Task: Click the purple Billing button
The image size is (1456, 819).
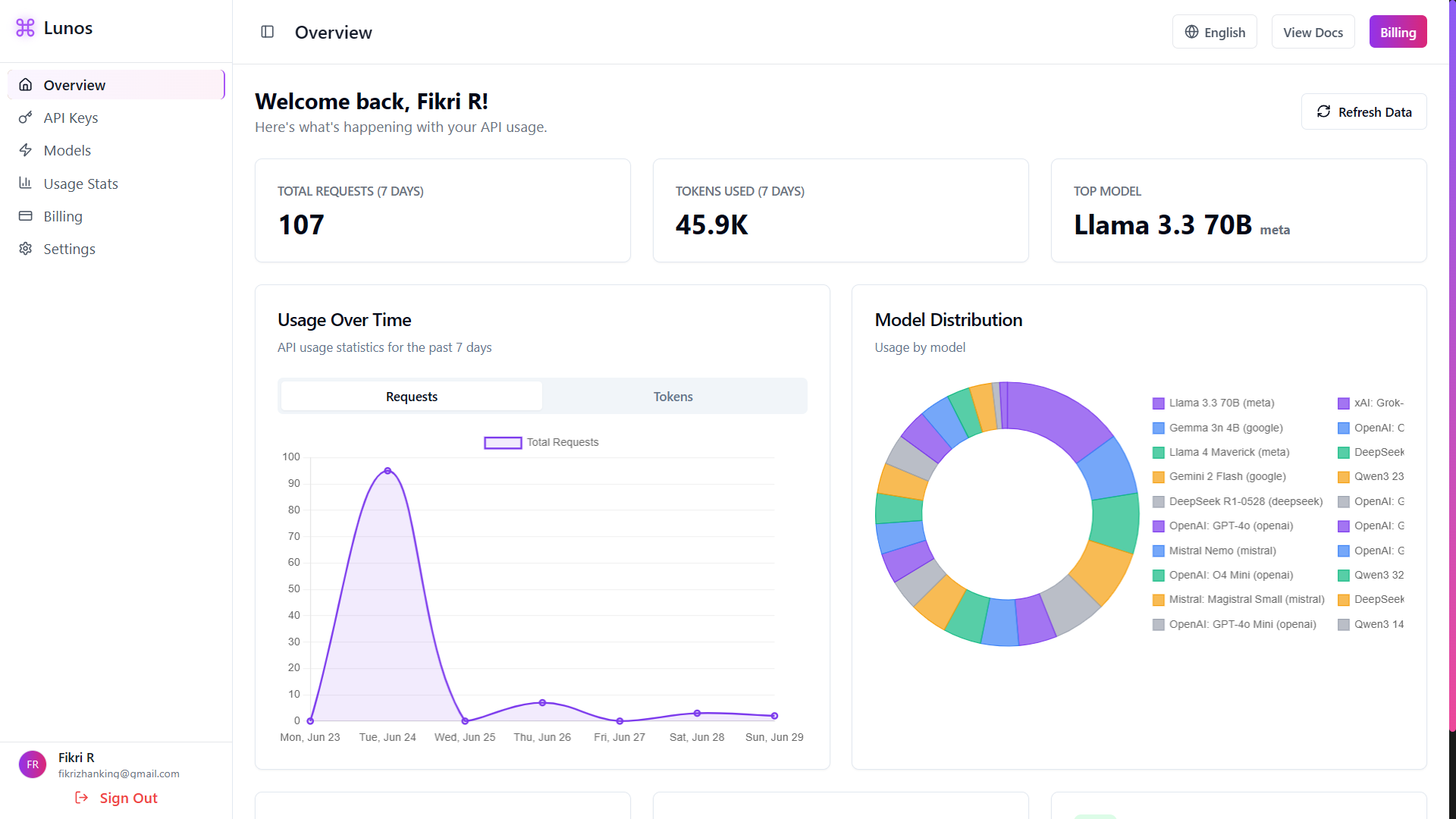Action: [1398, 32]
